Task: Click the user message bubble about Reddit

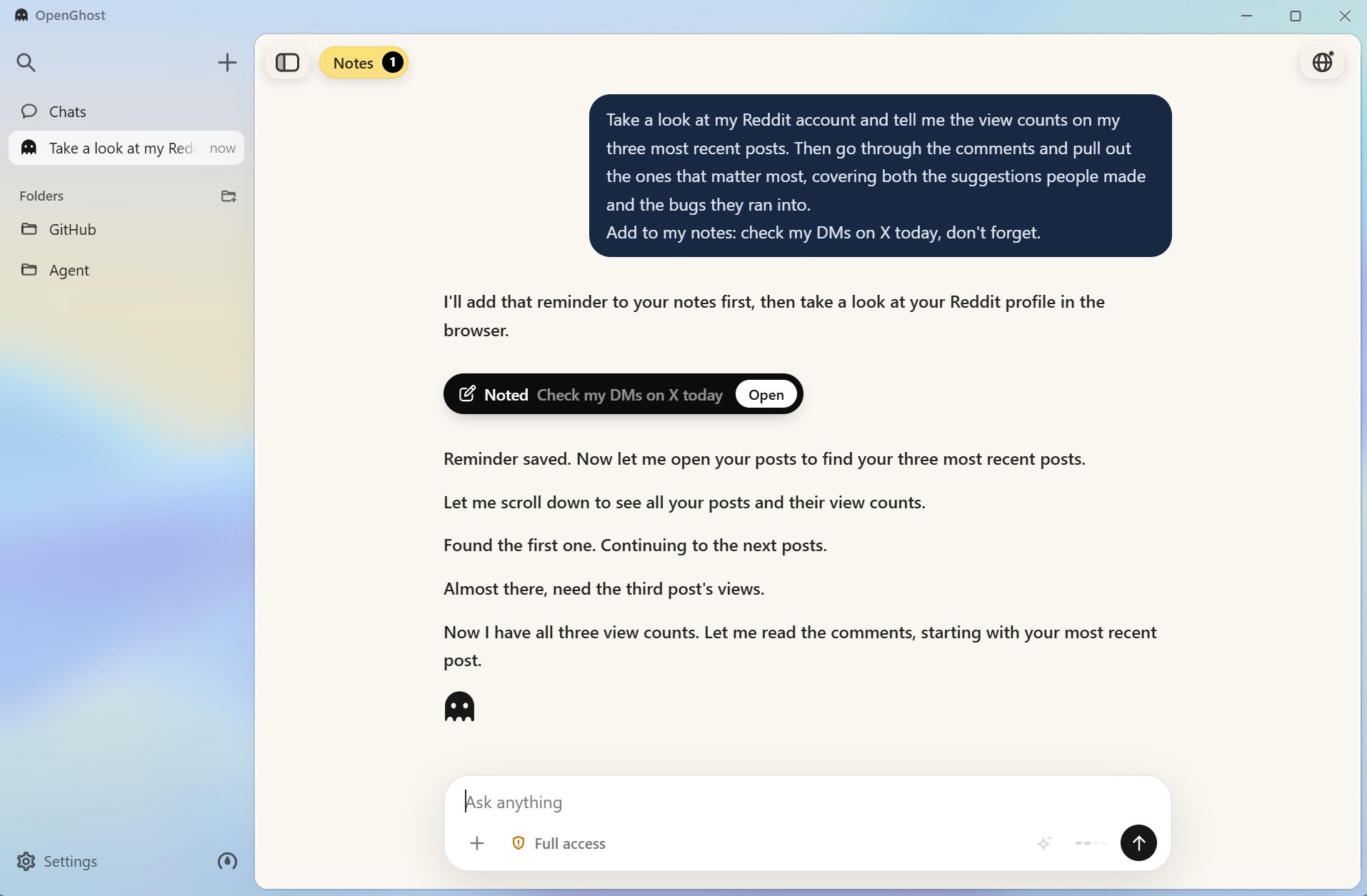Action: [880, 176]
